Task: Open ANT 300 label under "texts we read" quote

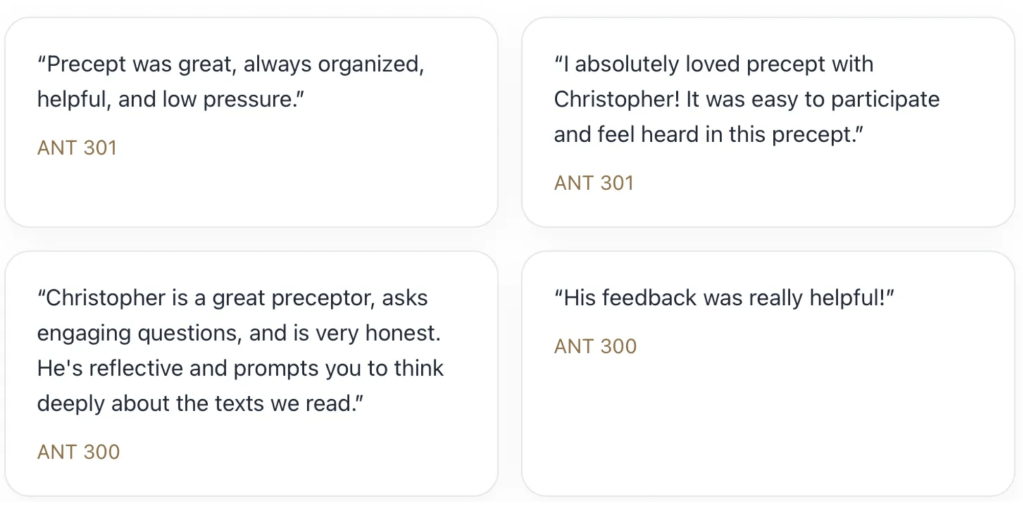Action: [x=78, y=452]
